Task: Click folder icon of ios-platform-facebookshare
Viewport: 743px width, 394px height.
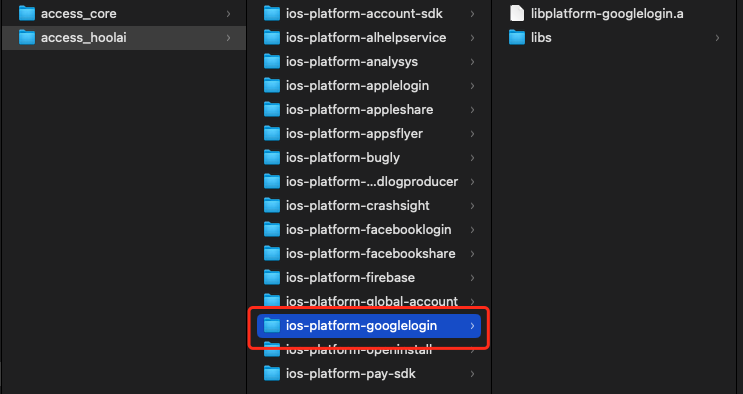Action: tap(272, 254)
